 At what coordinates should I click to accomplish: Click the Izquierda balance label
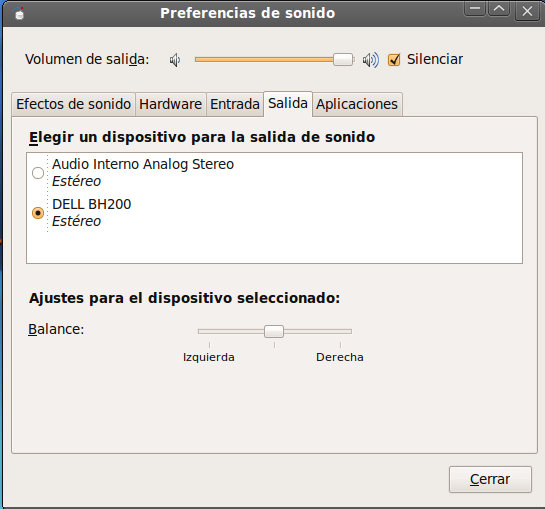pyautogui.click(x=209, y=357)
